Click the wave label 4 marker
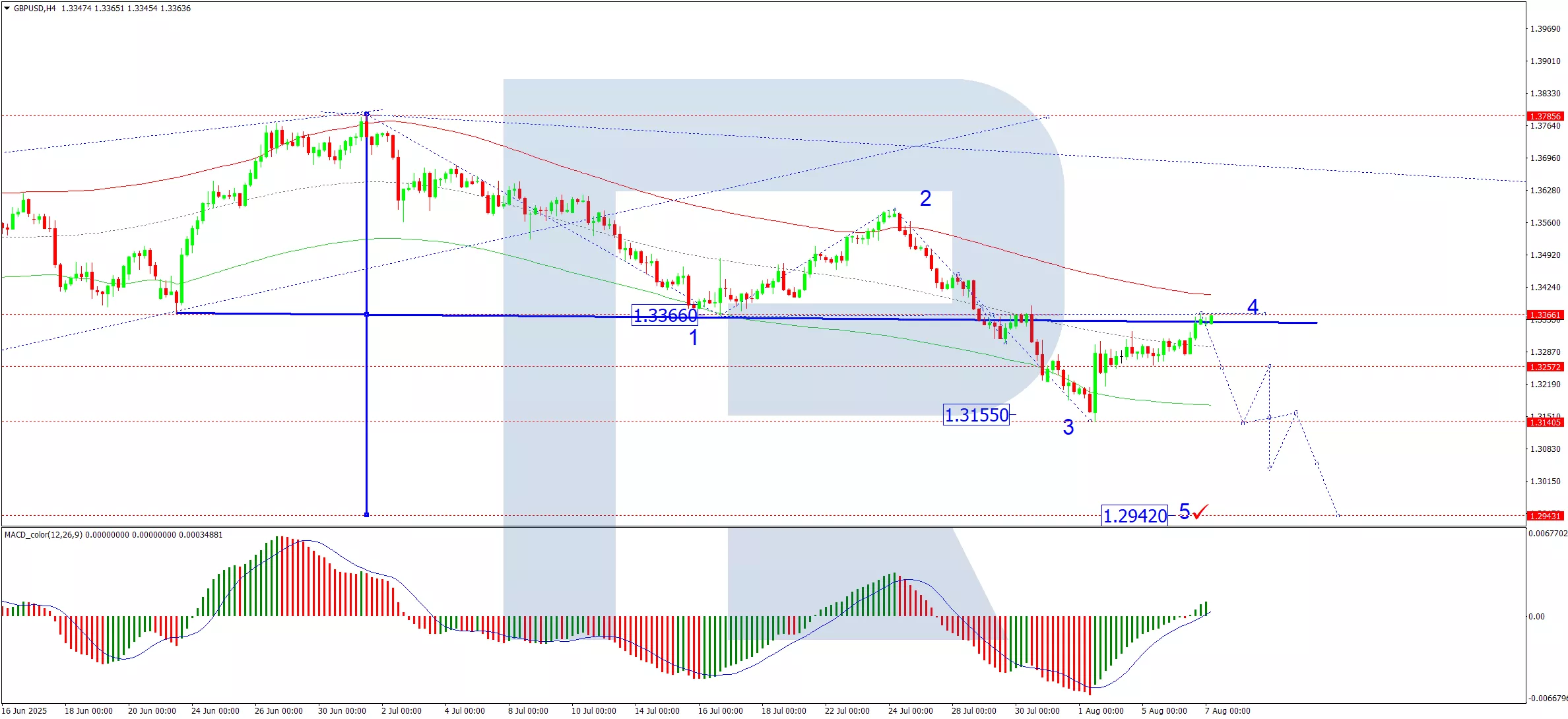Screen dimensions: 1568x719 [x=1253, y=307]
